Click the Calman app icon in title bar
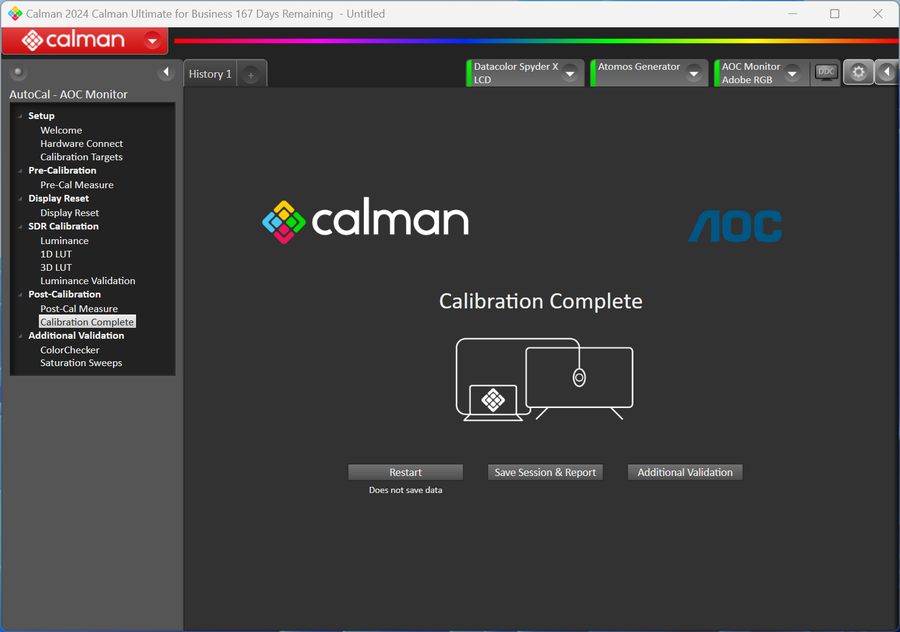The height and width of the screenshot is (632, 900). (15, 13)
